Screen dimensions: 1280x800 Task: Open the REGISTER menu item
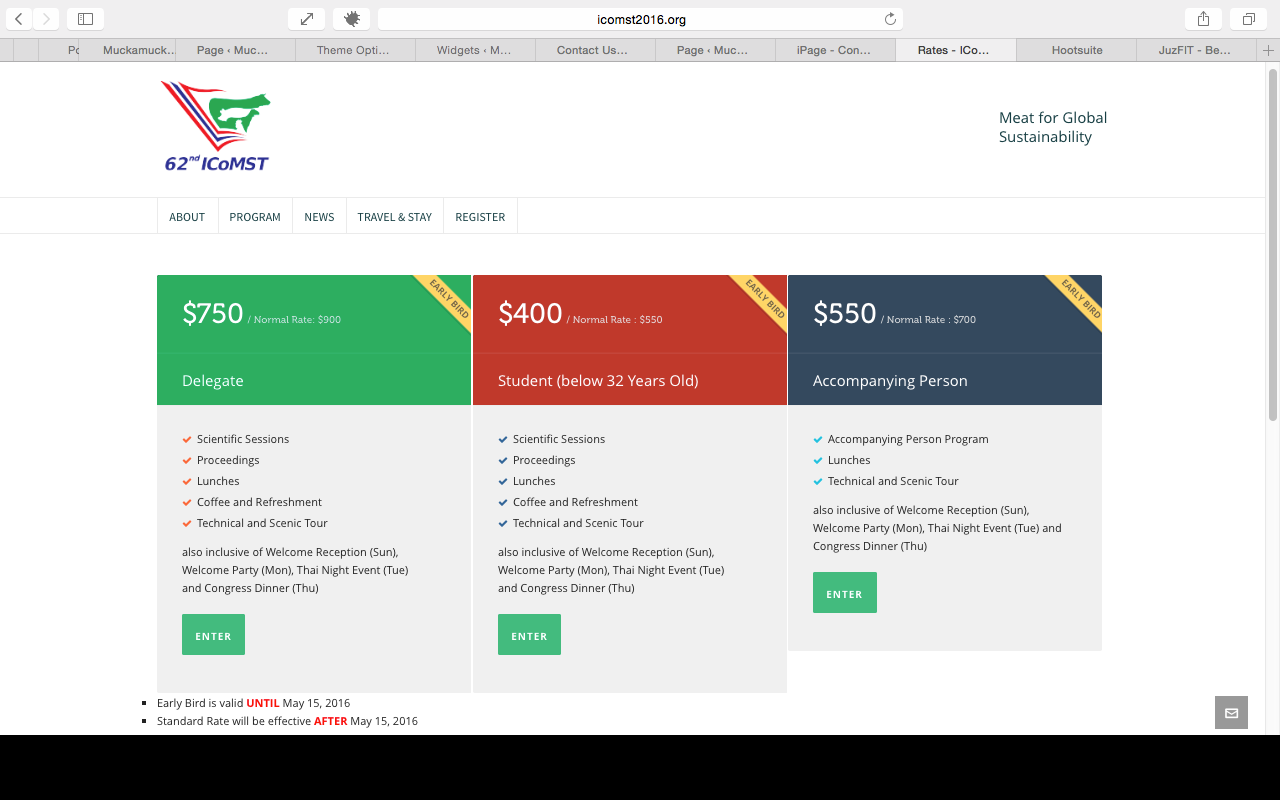pyautogui.click(x=480, y=217)
